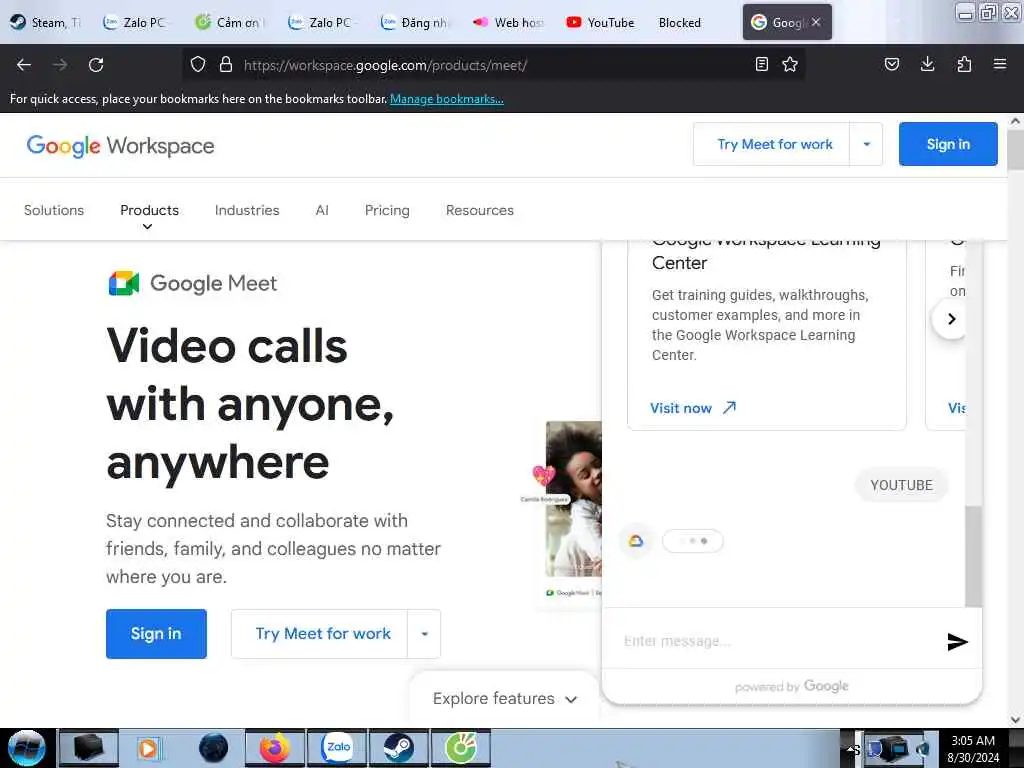Open Pricing navigation item
This screenshot has width=1024, height=768.
tap(387, 210)
